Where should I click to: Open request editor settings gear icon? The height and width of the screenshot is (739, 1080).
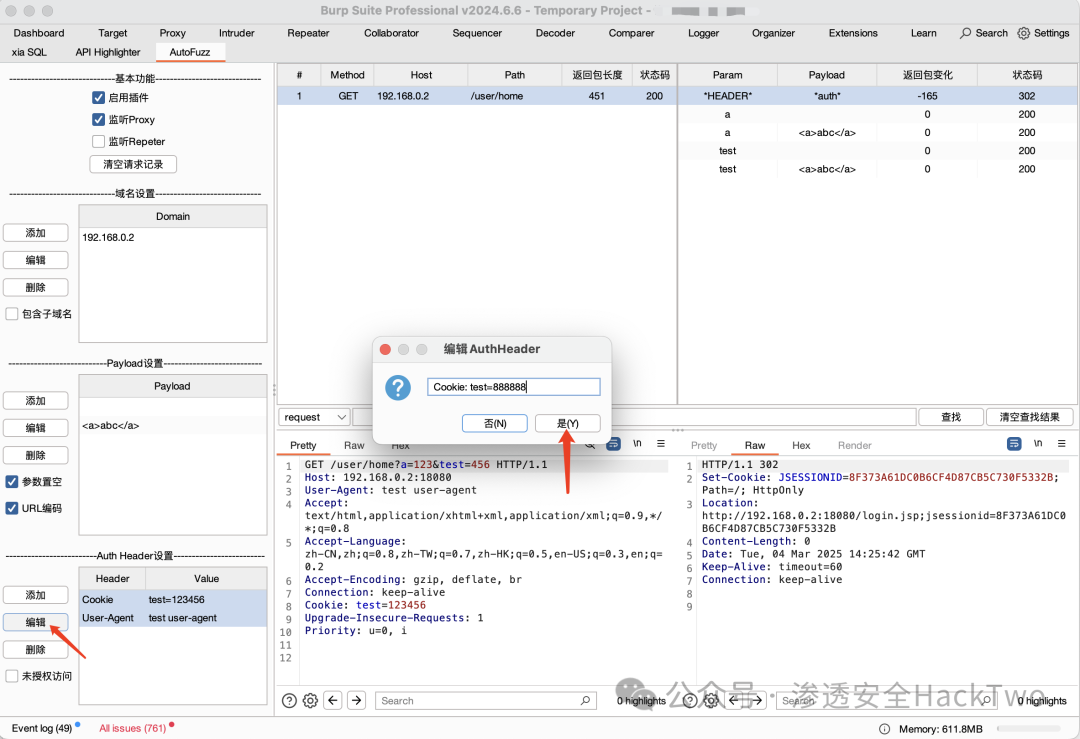point(311,700)
